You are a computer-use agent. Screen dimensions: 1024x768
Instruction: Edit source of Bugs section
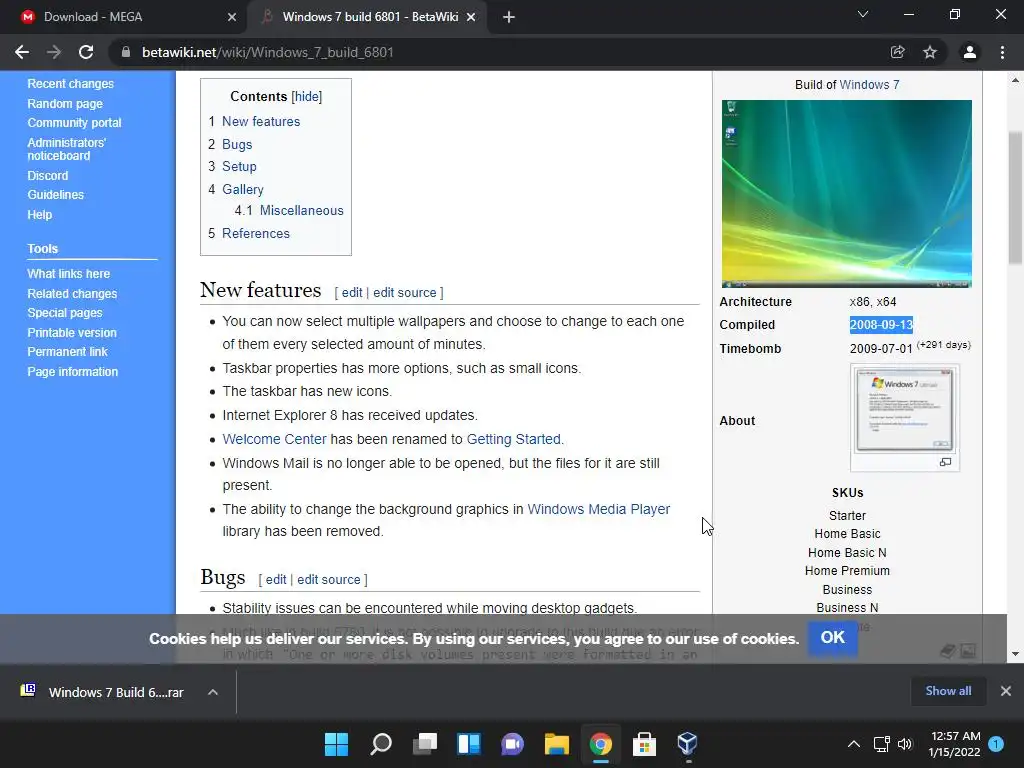(328, 579)
